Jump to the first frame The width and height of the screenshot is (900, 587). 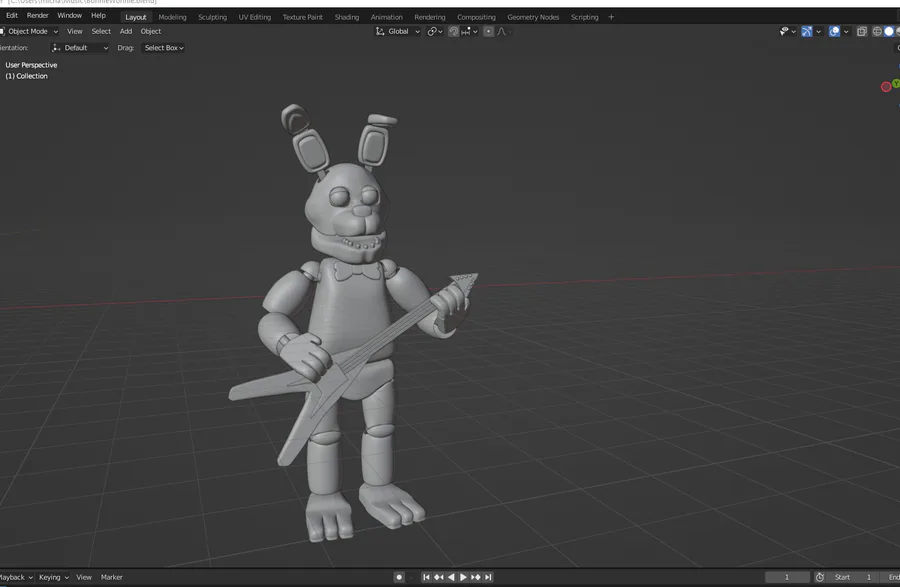tap(426, 577)
